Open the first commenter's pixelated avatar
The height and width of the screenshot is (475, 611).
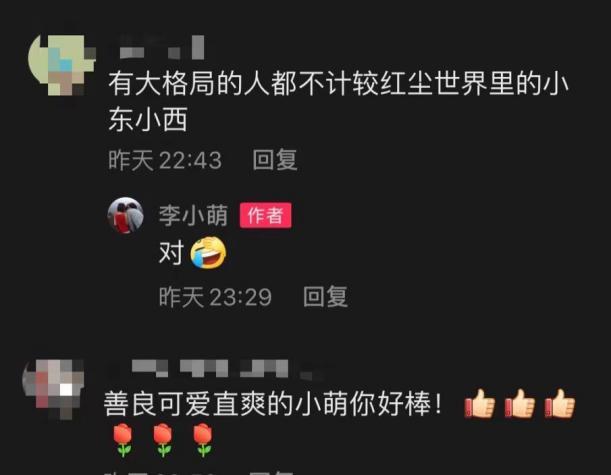[62, 65]
